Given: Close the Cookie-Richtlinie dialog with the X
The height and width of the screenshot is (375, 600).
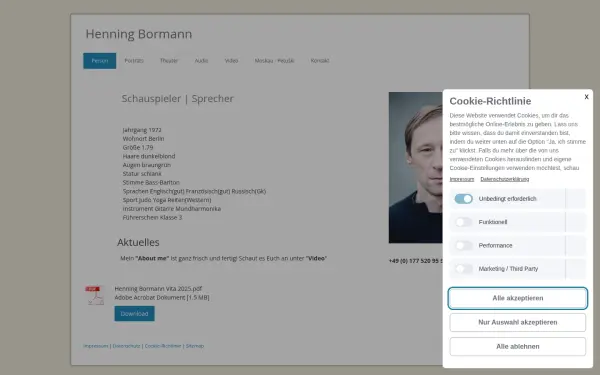Looking at the screenshot, I should (586, 97).
